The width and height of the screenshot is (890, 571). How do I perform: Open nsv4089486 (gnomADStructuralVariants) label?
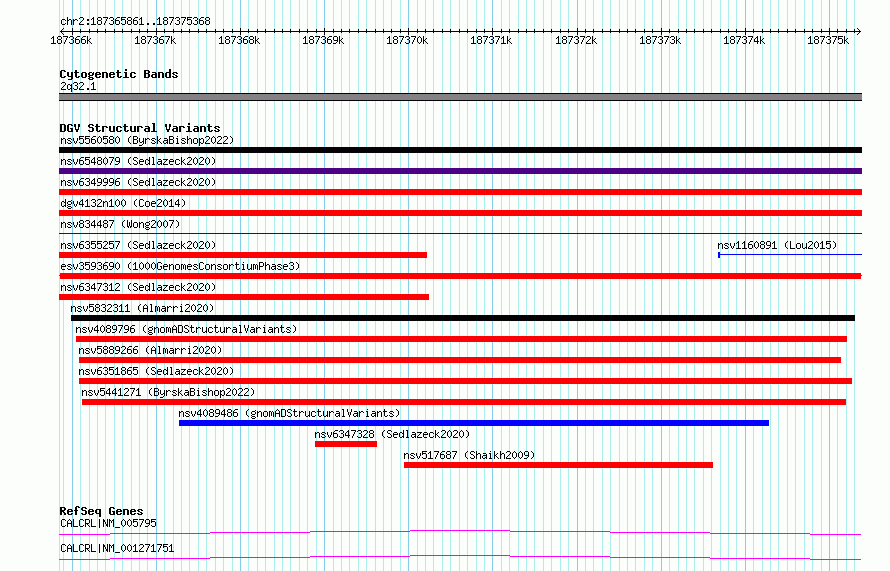coord(289,413)
